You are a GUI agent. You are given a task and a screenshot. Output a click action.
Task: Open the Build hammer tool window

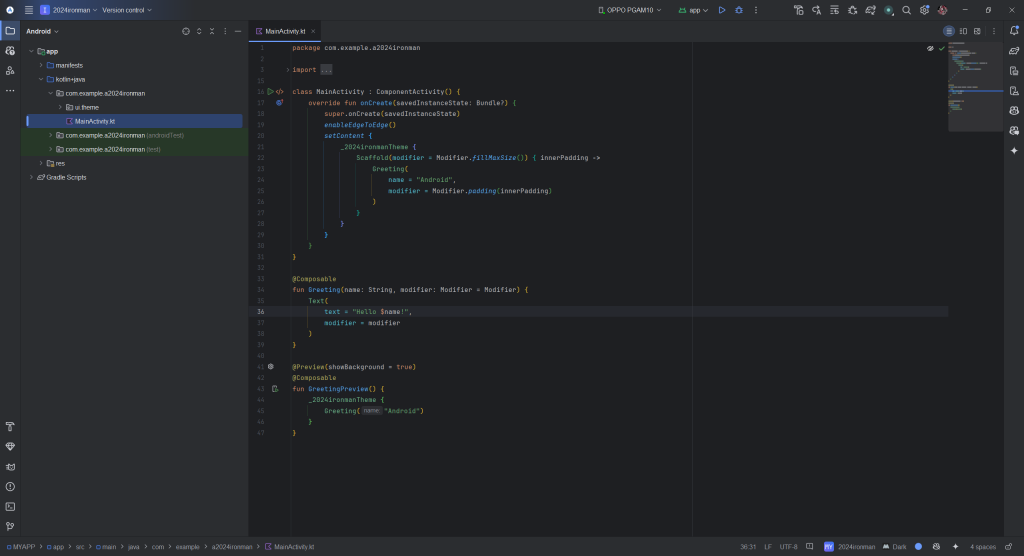[x=10, y=427]
